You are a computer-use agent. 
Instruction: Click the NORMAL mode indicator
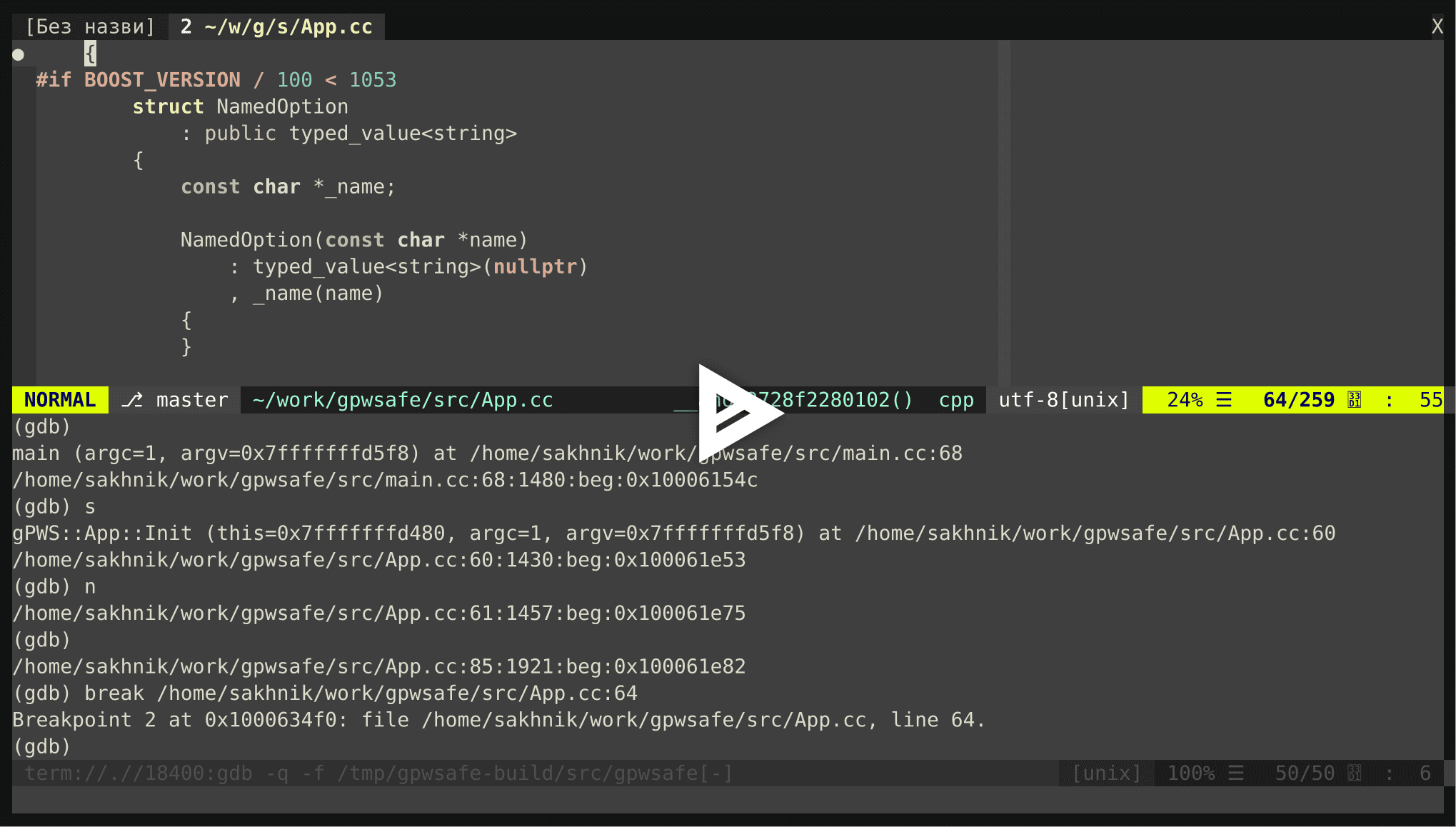coord(60,400)
